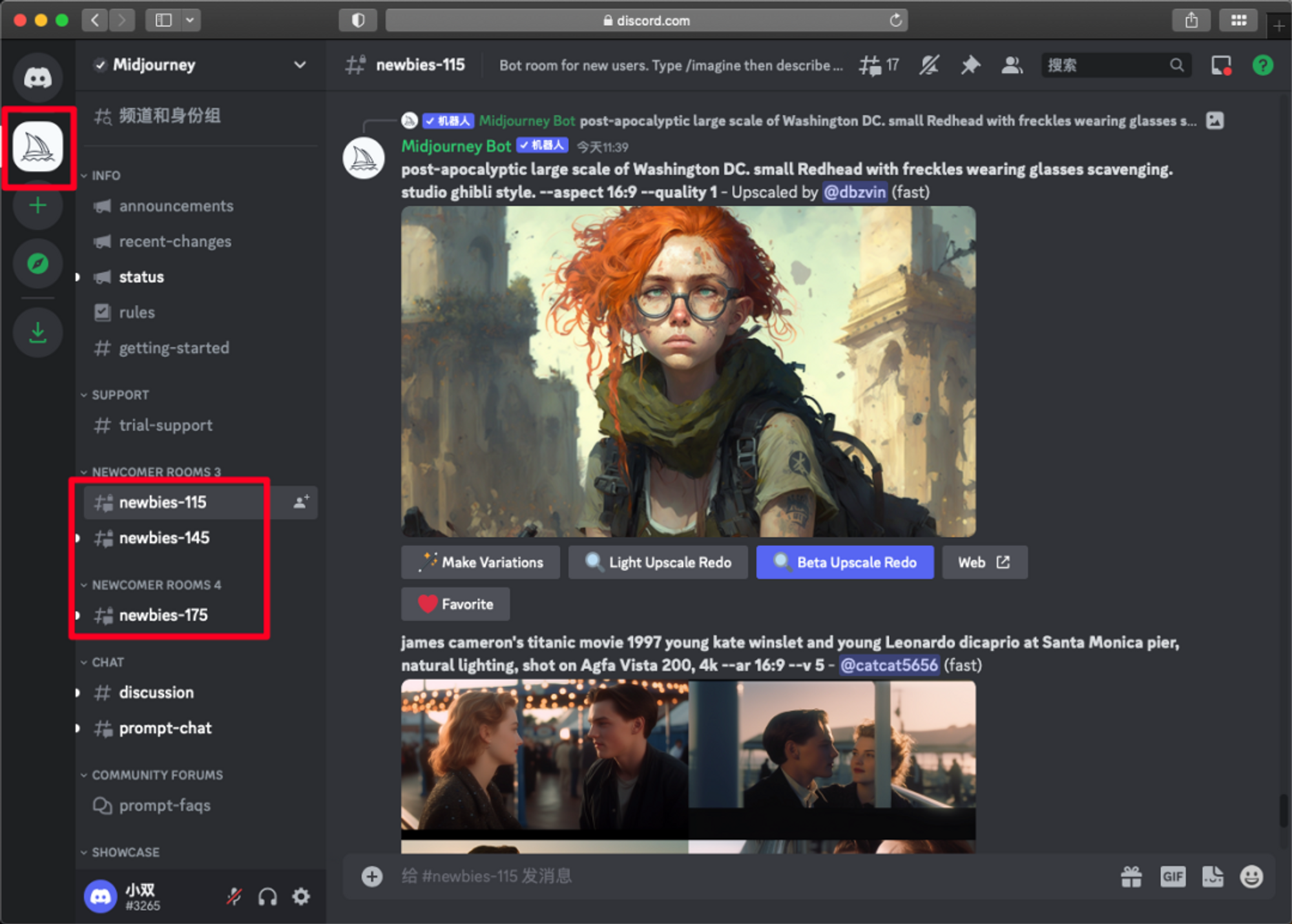Toggle channel notification bell mute
Screen dimensions: 1292x924
tap(929, 65)
